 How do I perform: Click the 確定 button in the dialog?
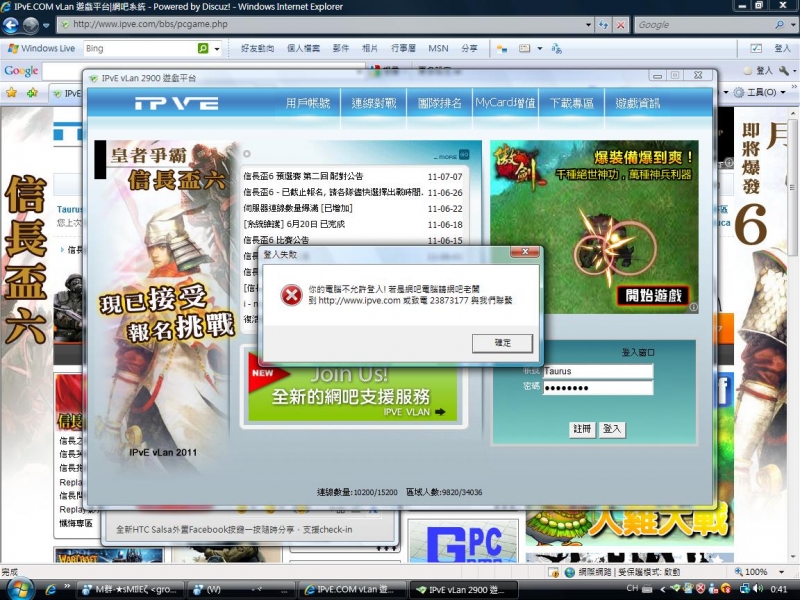click(502, 343)
